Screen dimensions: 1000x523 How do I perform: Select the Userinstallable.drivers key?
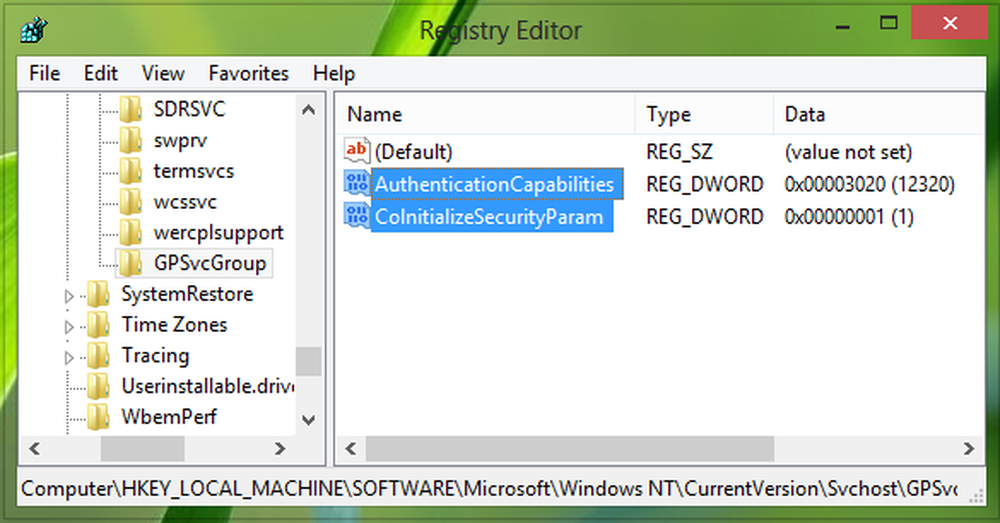[208, 386]
